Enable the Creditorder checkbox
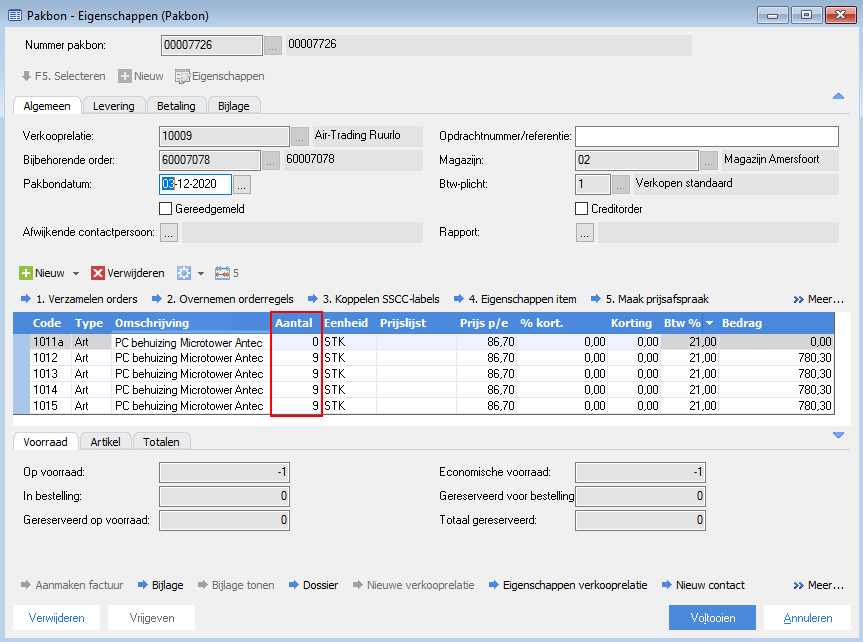Viewport: 863px width, 642px height. [582, 209]
